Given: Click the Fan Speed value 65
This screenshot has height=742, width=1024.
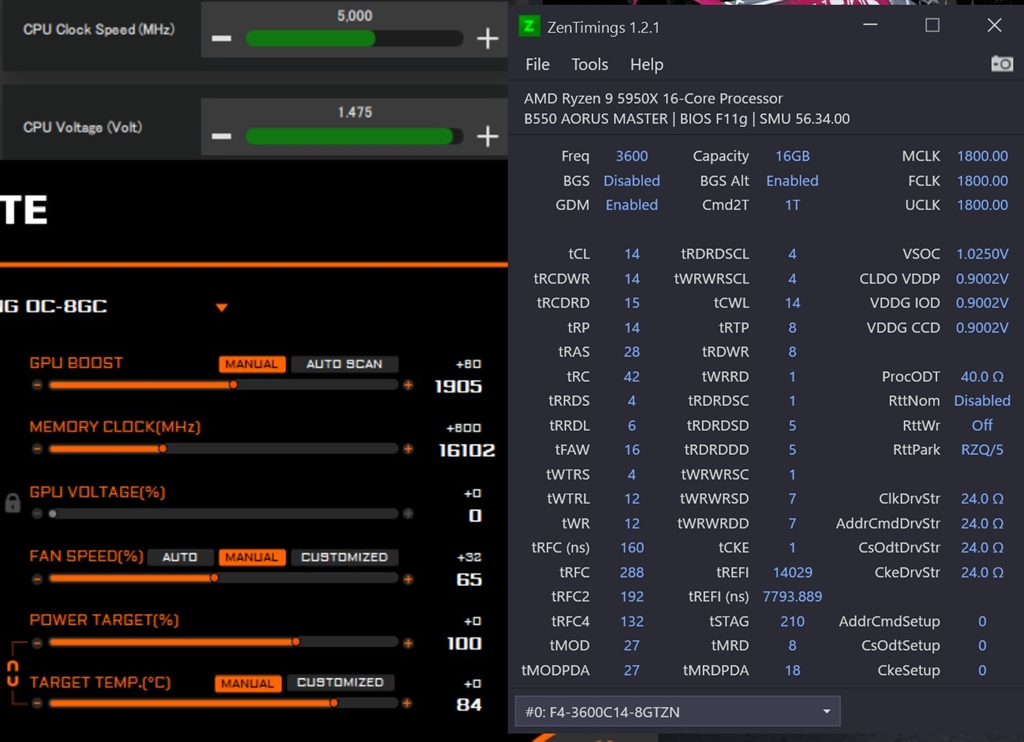Looking at the screenshot, I should 469,580.
